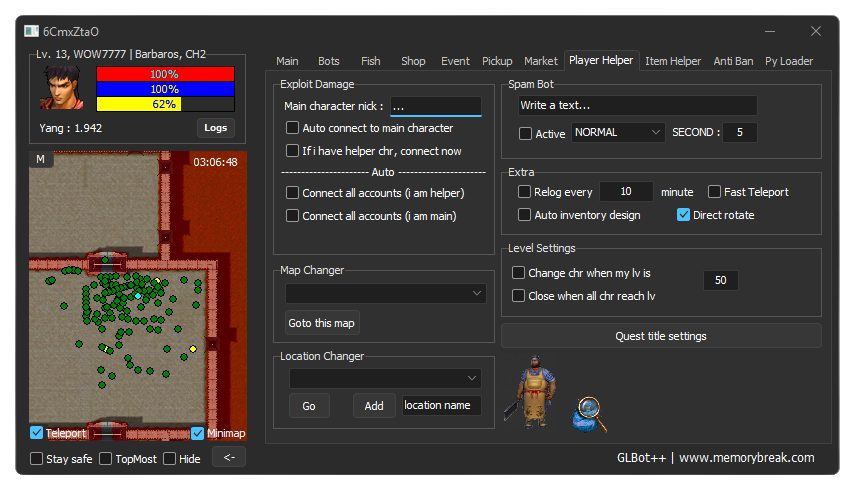The image size is (854, 501).
Task: Click the blue mana bar at 100%
Action: [165, 89]
